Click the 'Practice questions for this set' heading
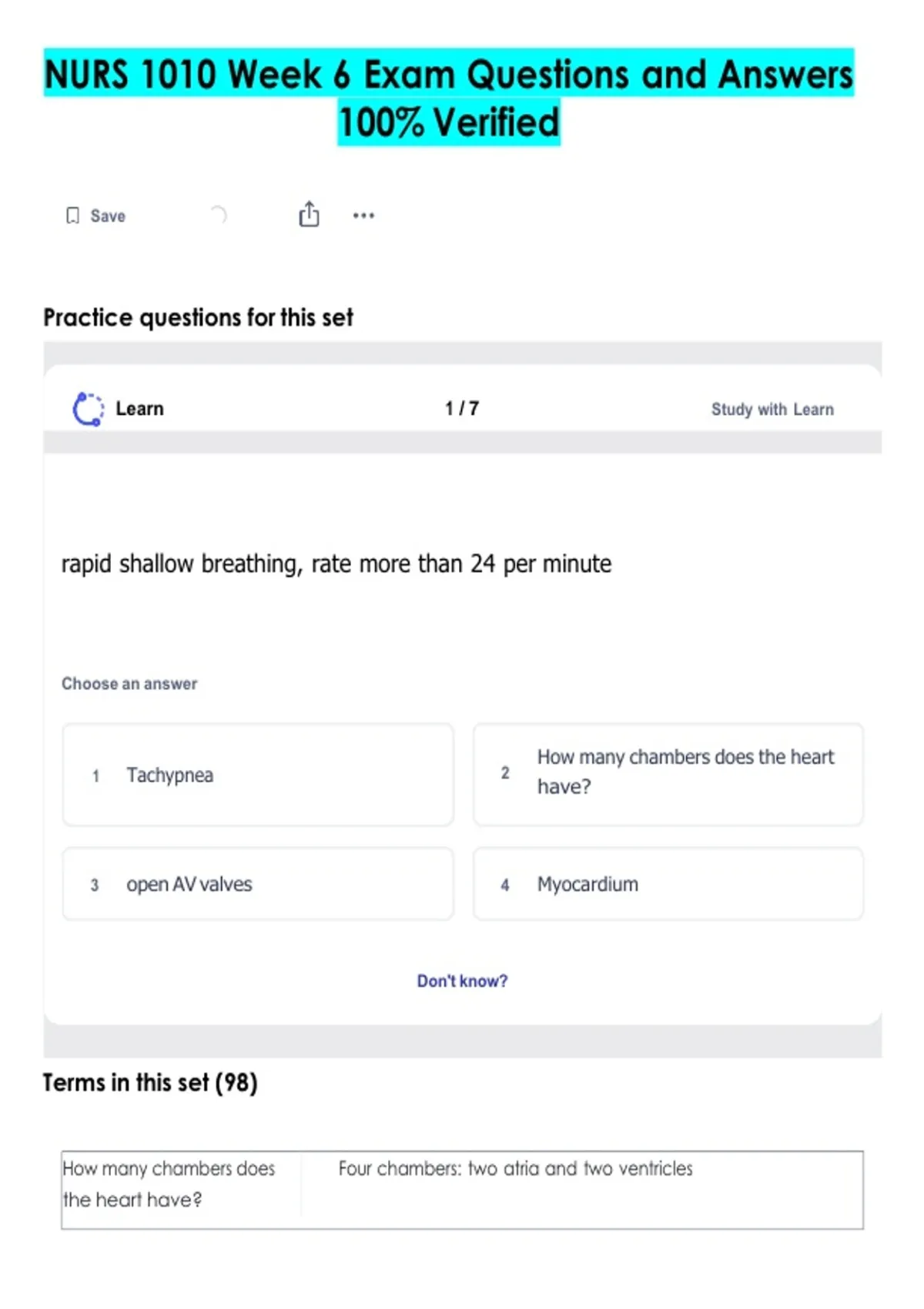924x1309 pixels. tap(198, 317)
